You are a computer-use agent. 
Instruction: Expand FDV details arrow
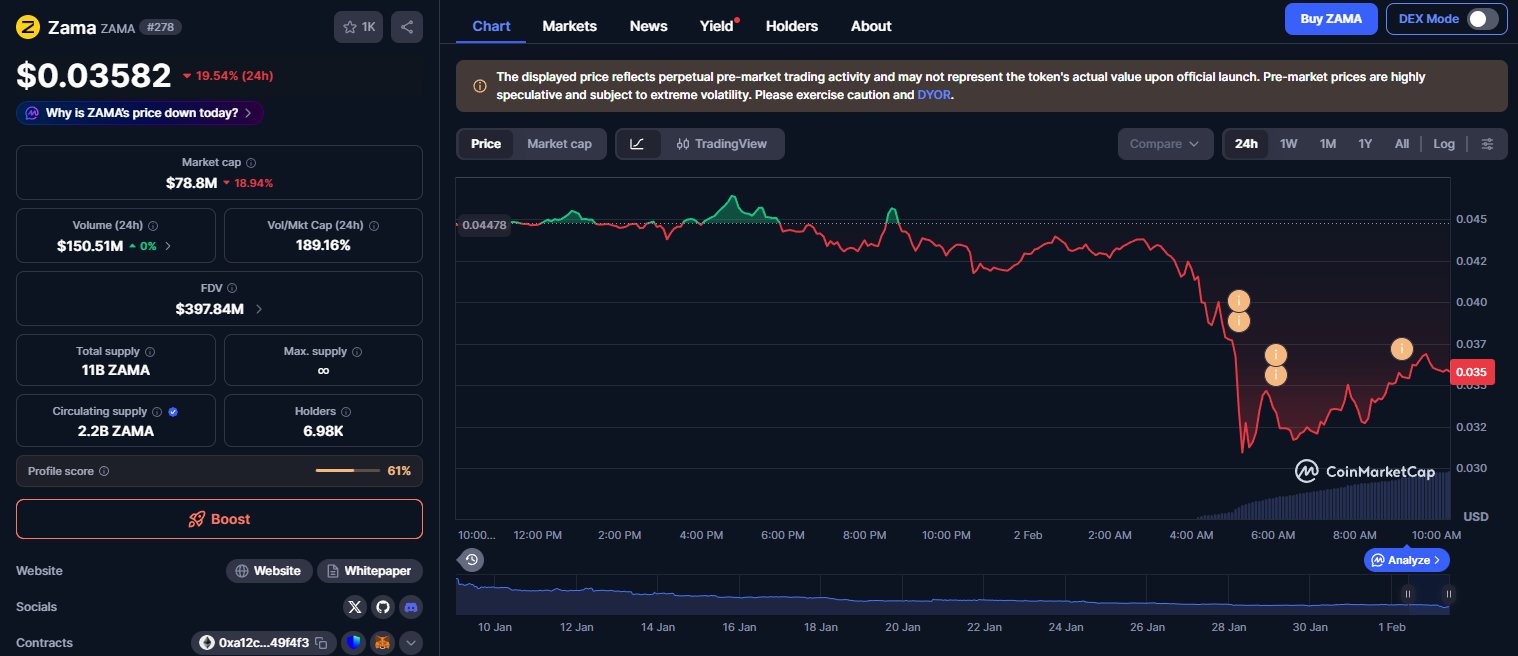coord(260,310)
